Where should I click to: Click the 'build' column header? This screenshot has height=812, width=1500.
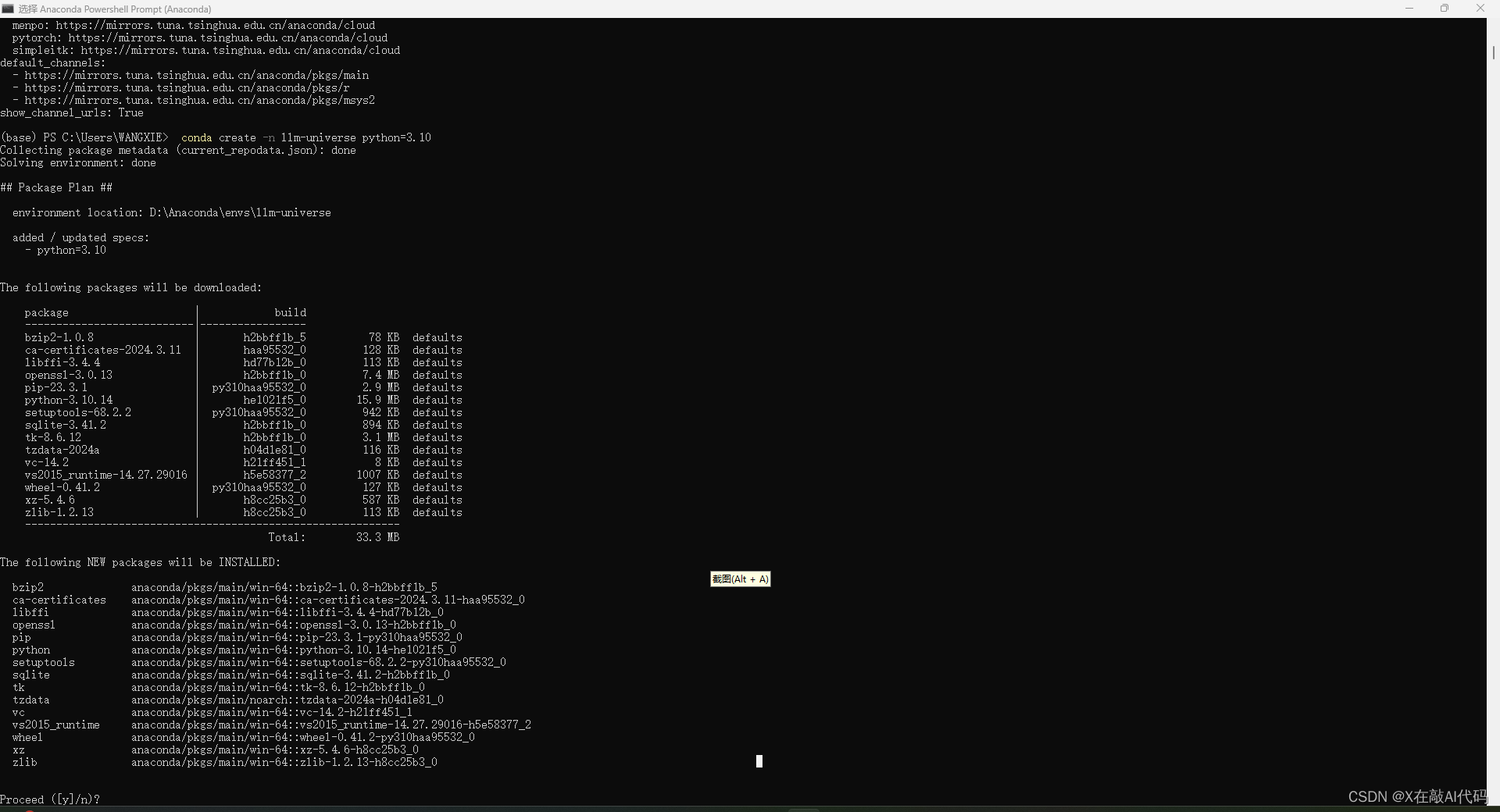coord(291,312)
